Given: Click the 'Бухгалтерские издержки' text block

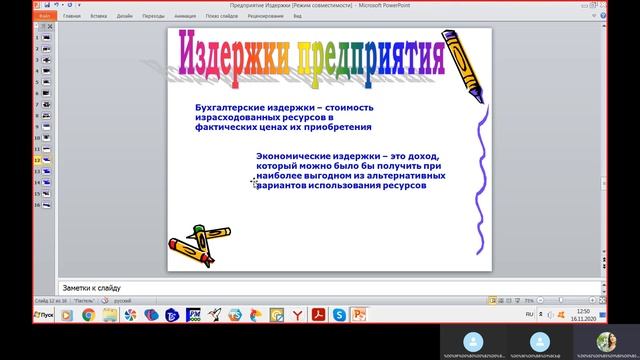Looking at the screenshot, I should click(284, 117).
